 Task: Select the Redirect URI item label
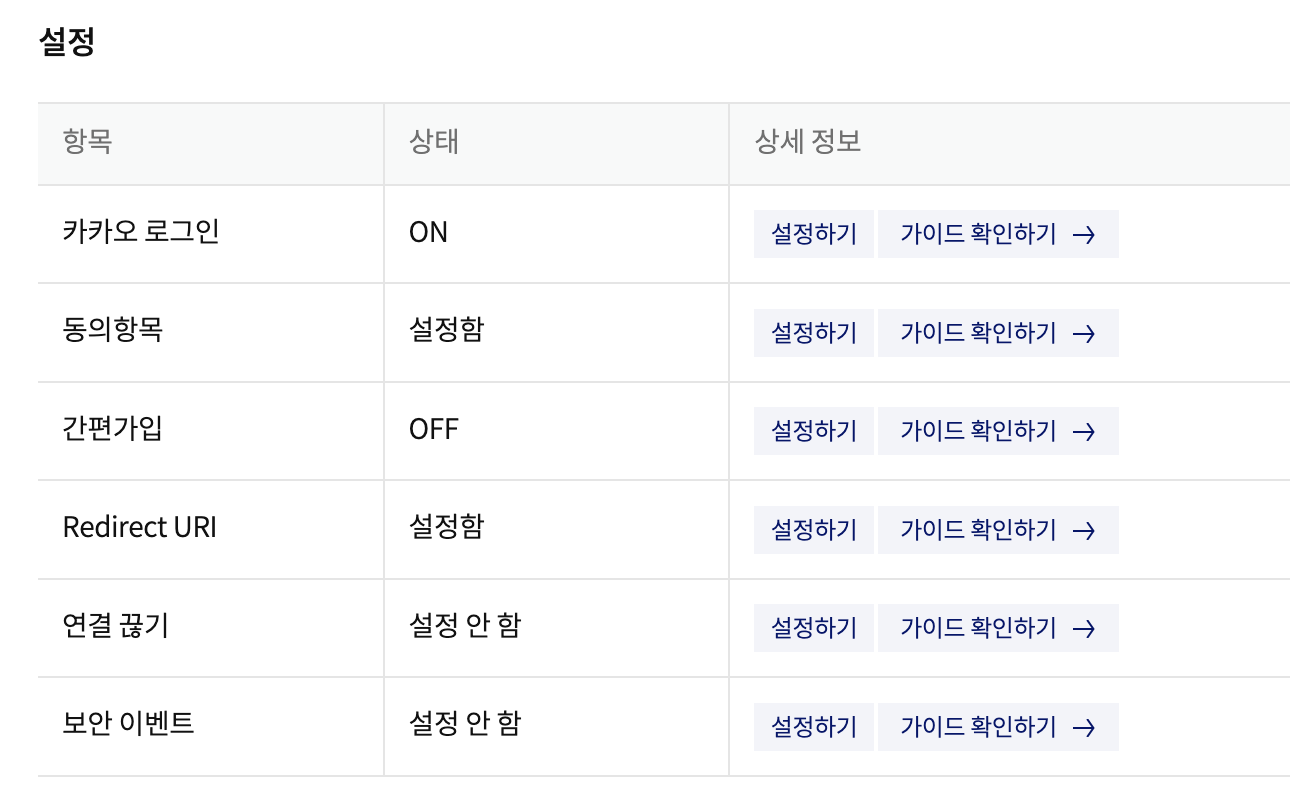(x=139, y=527)
